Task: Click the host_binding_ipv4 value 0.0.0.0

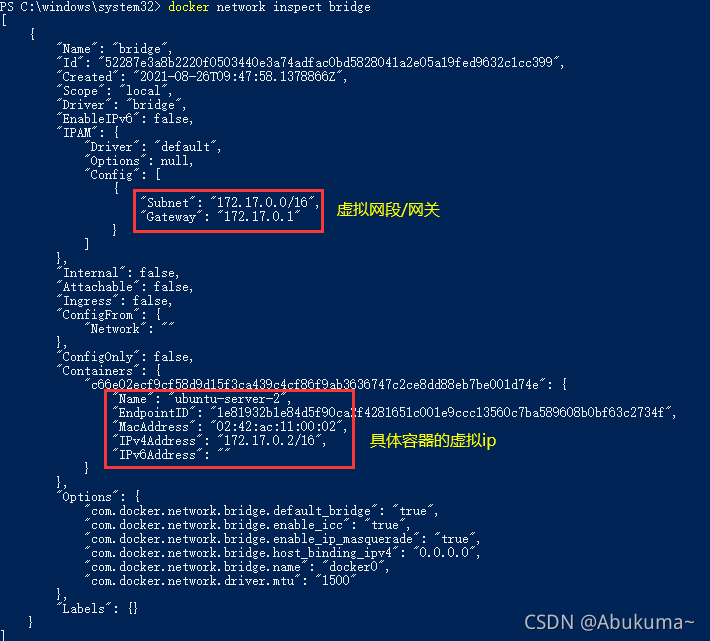Action: click(443, 552)
